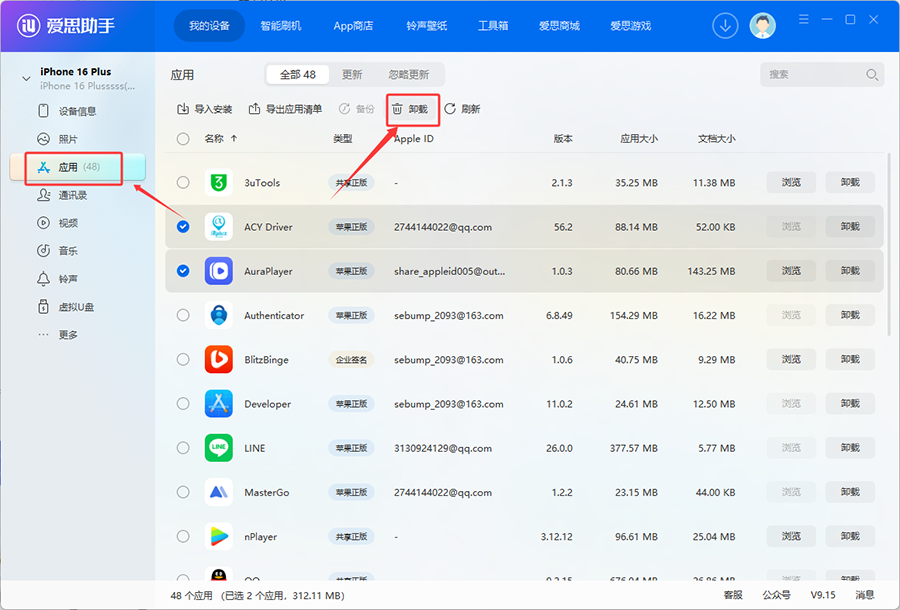Select 应用 (48) in the sidebar
900x610 pixels.
pyautogui.click(x=77, y=167)
